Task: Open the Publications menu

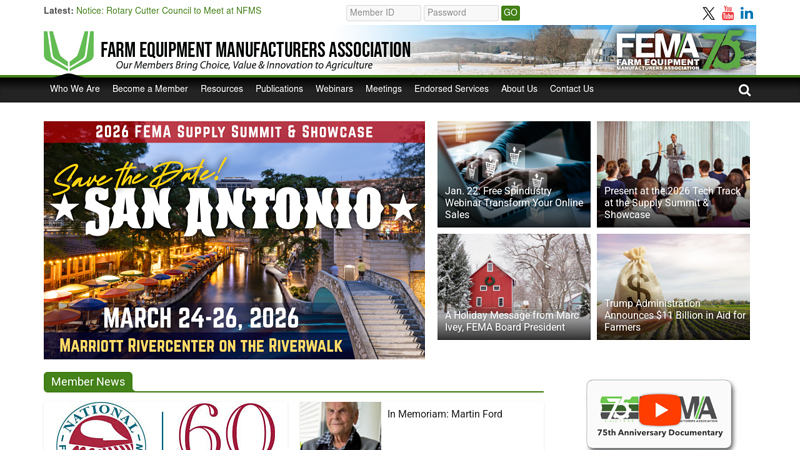Action: tap(279, 89)
